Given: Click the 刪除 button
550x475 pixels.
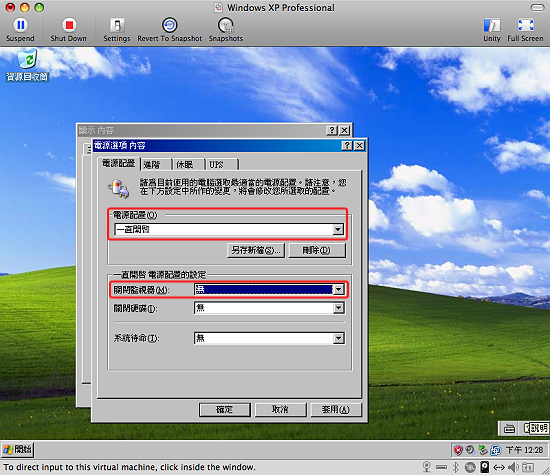Looking at the screenshot, I should tap(317, 250).
